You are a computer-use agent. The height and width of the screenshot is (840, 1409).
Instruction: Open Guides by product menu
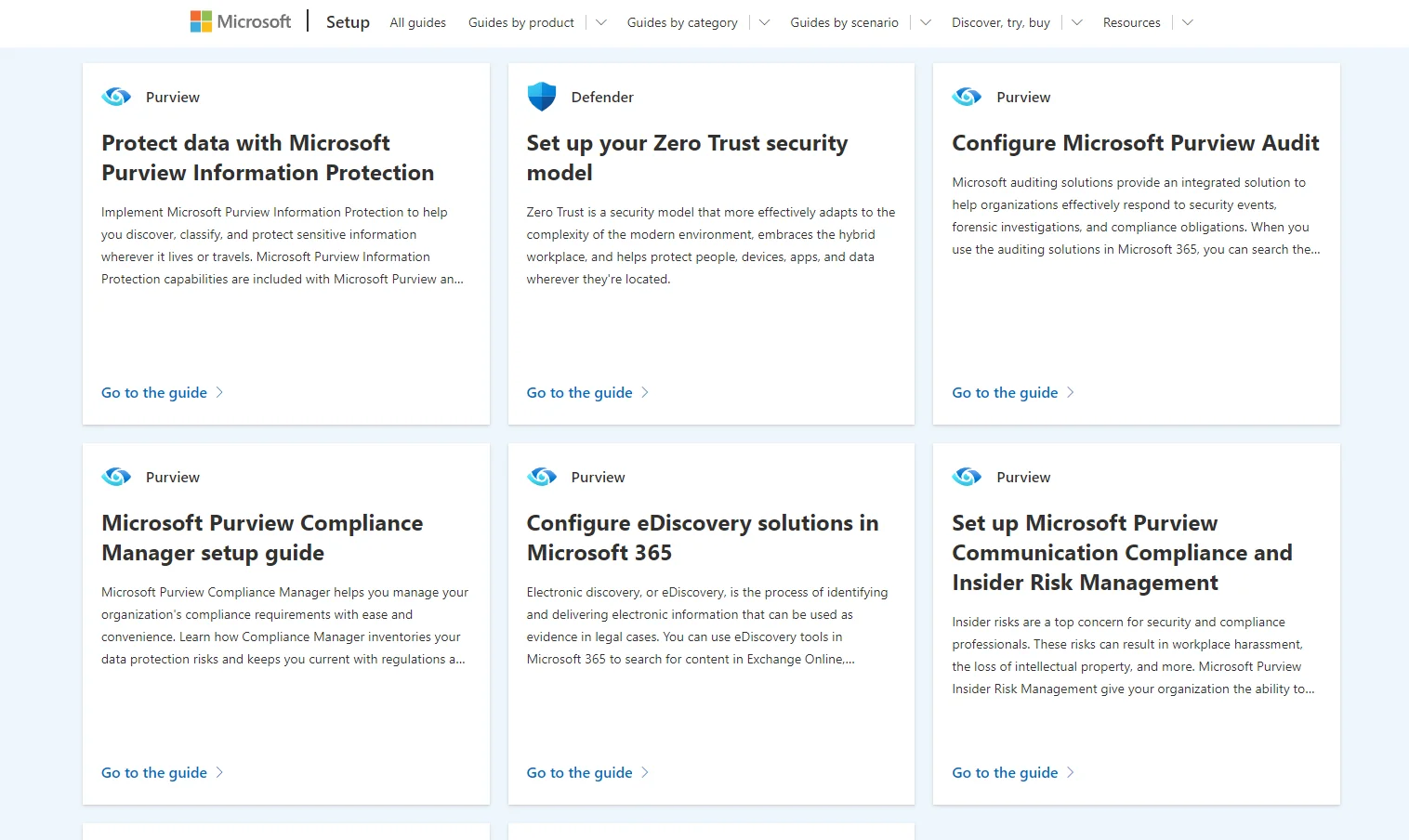[521, 22]
